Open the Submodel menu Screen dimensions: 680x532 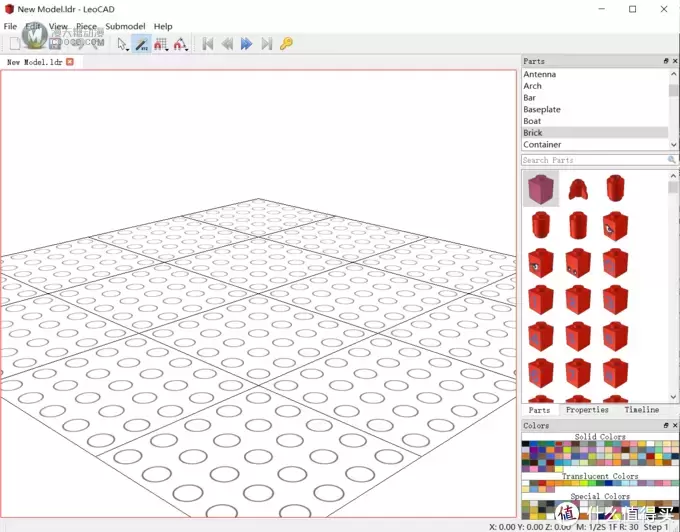[x=125, y=26]
